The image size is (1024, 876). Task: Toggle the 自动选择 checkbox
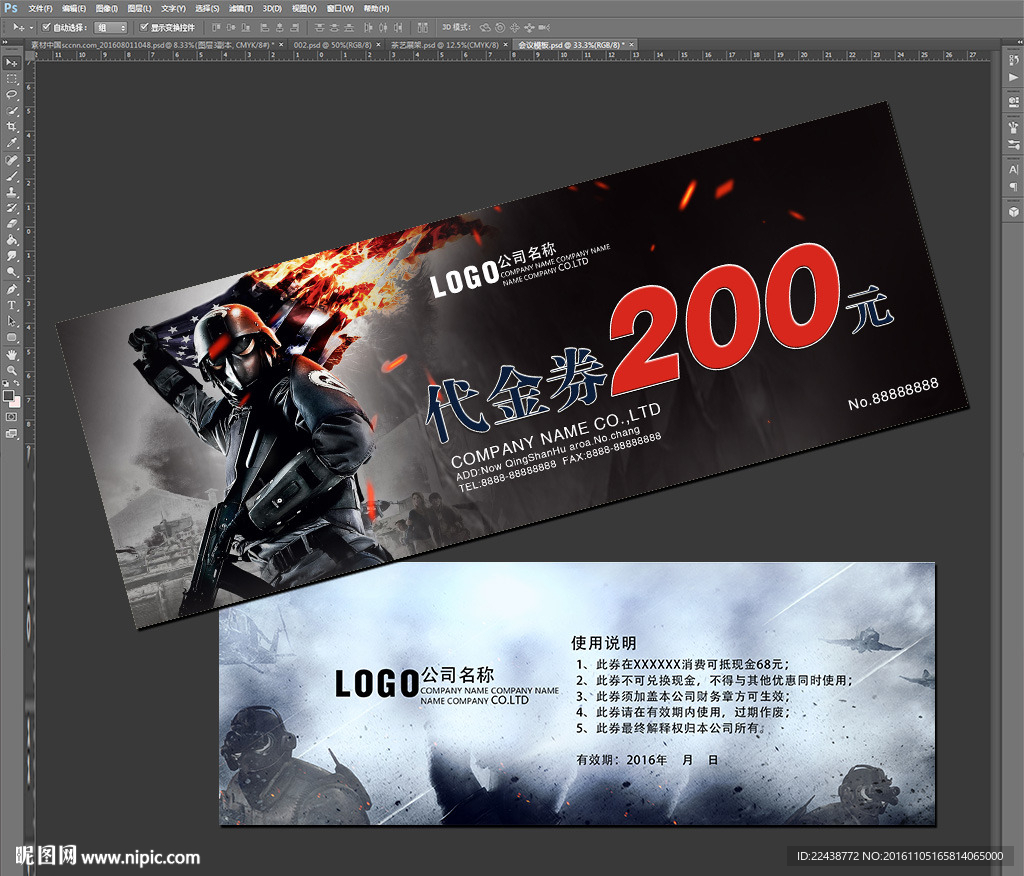point(46,27)
